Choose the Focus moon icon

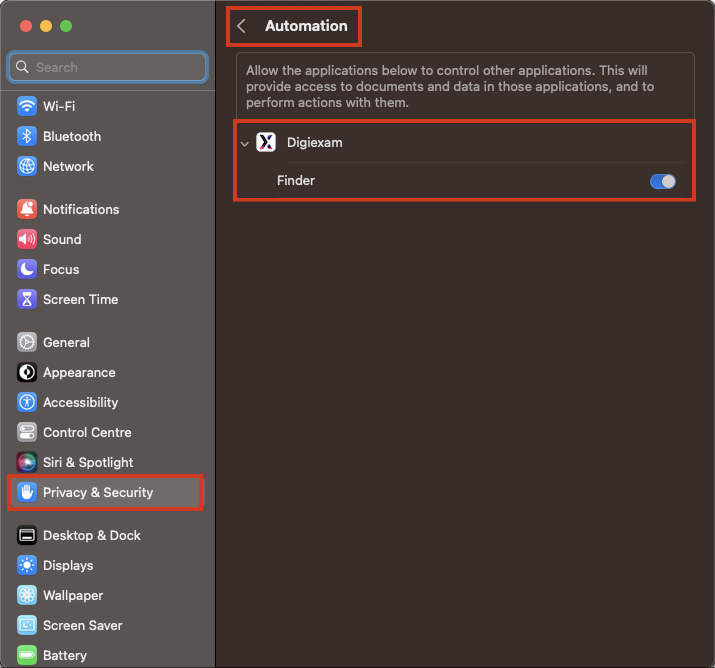point(27,269)
